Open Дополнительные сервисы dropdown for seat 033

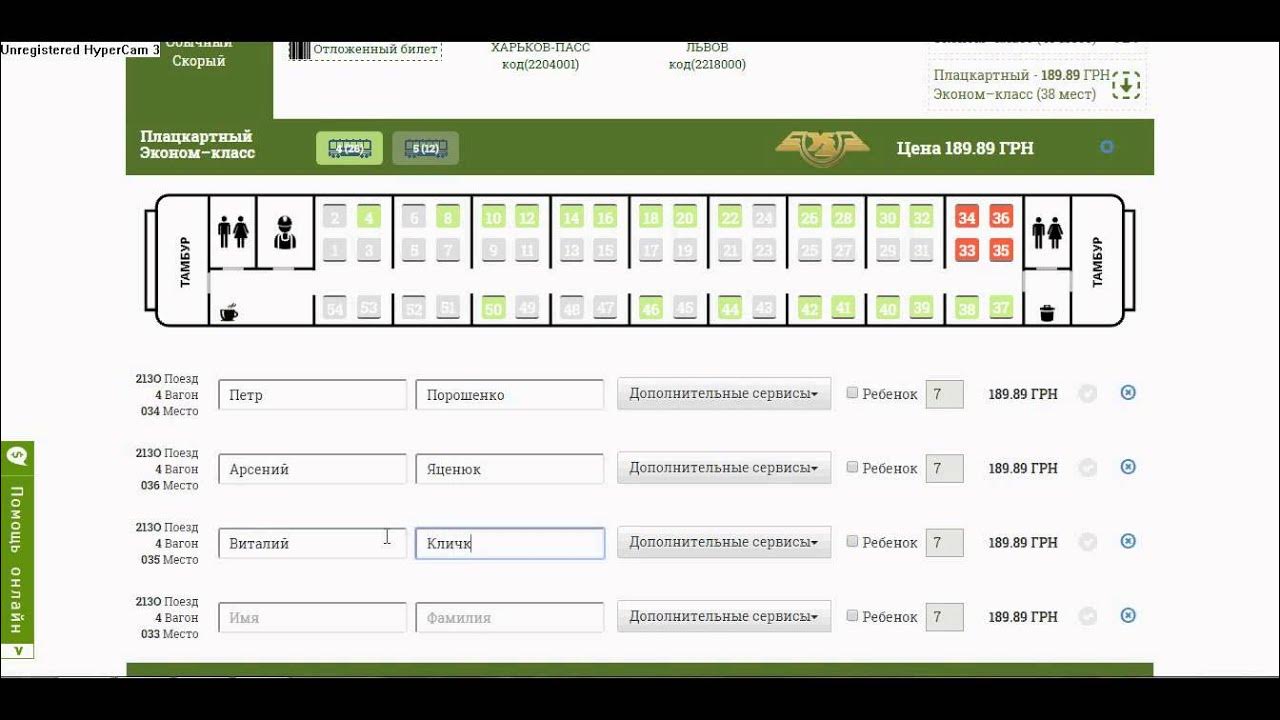[724, 616]
